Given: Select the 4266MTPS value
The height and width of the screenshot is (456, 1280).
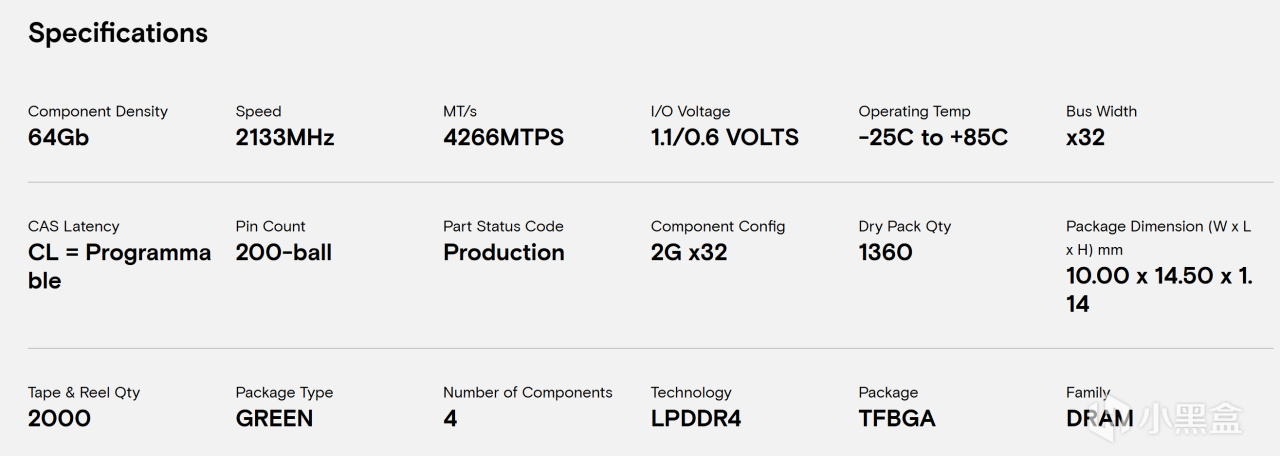Looking at the screenshot, I should [504, 138].
